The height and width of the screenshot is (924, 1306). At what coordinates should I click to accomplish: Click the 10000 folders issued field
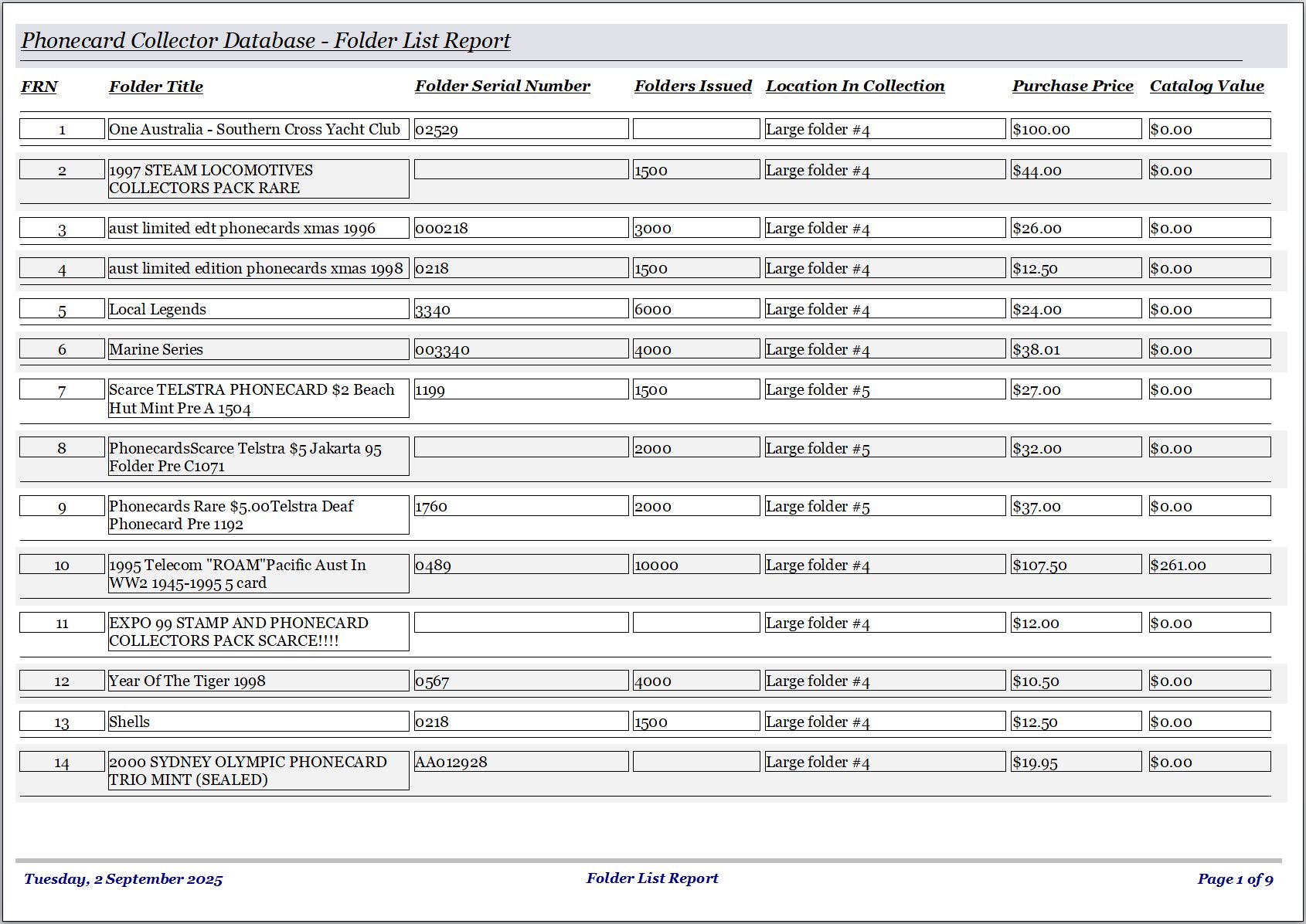click(x=696, y=565)
